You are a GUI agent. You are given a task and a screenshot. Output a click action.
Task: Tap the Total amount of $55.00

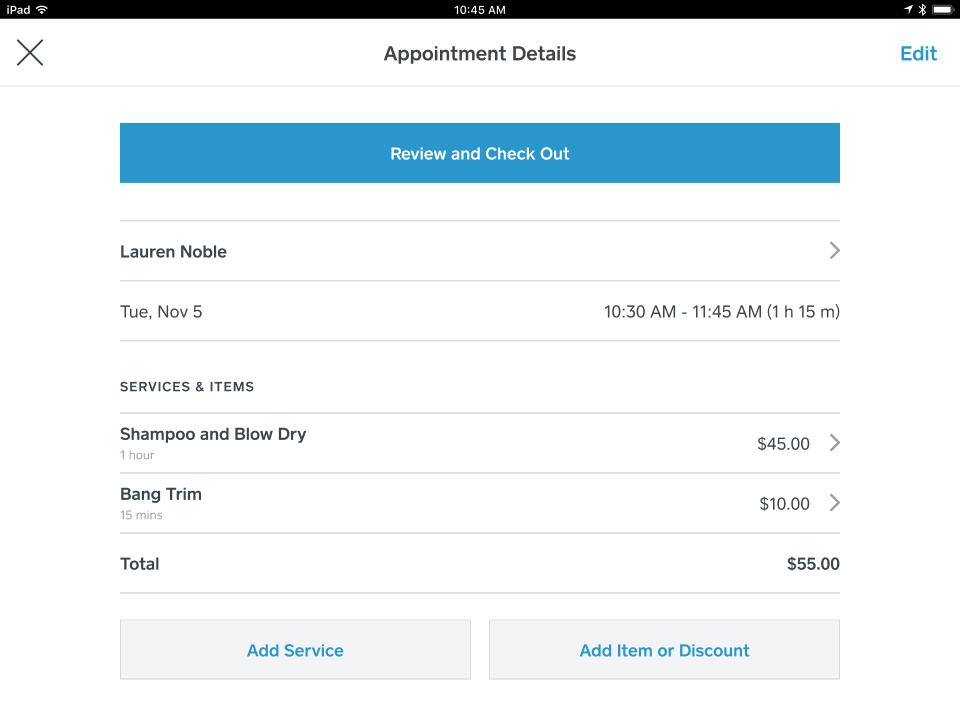[x=812, y=563]
